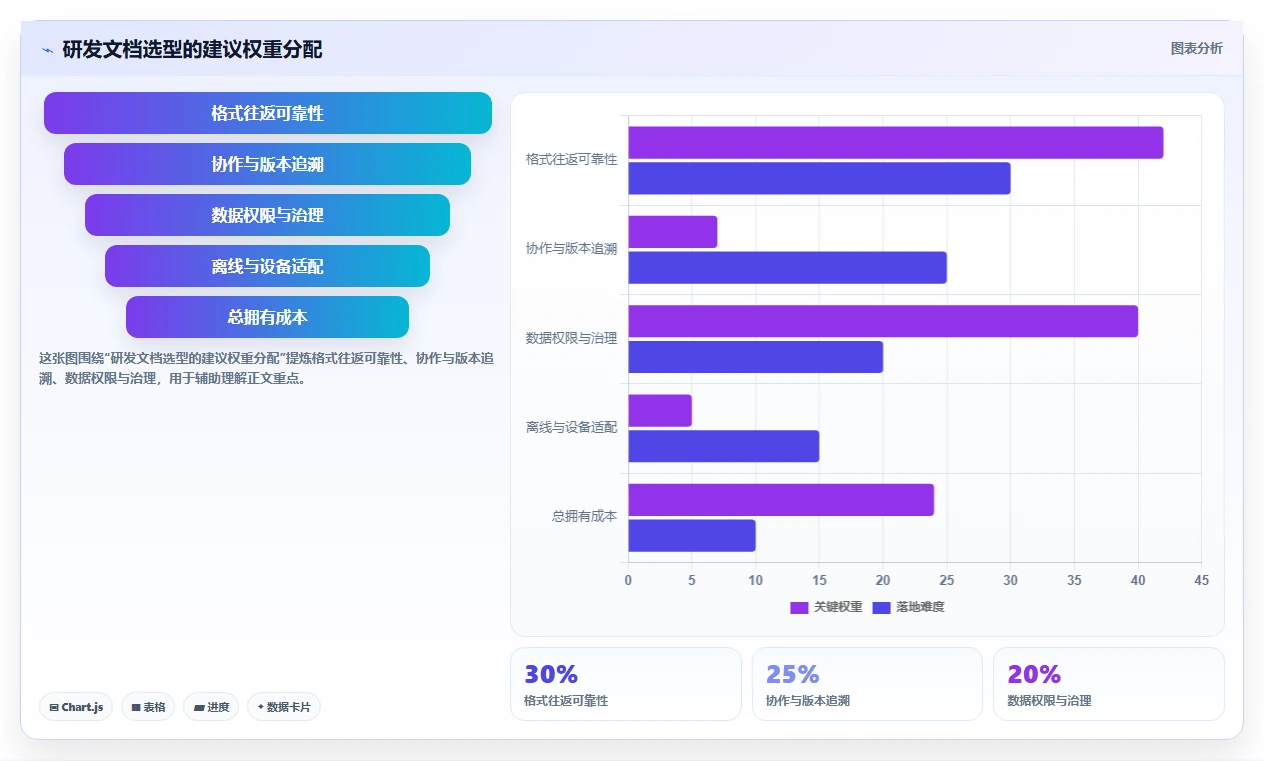Image resolution: width=1264 pixels, height=761 pixels.
Task: Toggle the 关键权重 legend item
Action: coord(826,607)
